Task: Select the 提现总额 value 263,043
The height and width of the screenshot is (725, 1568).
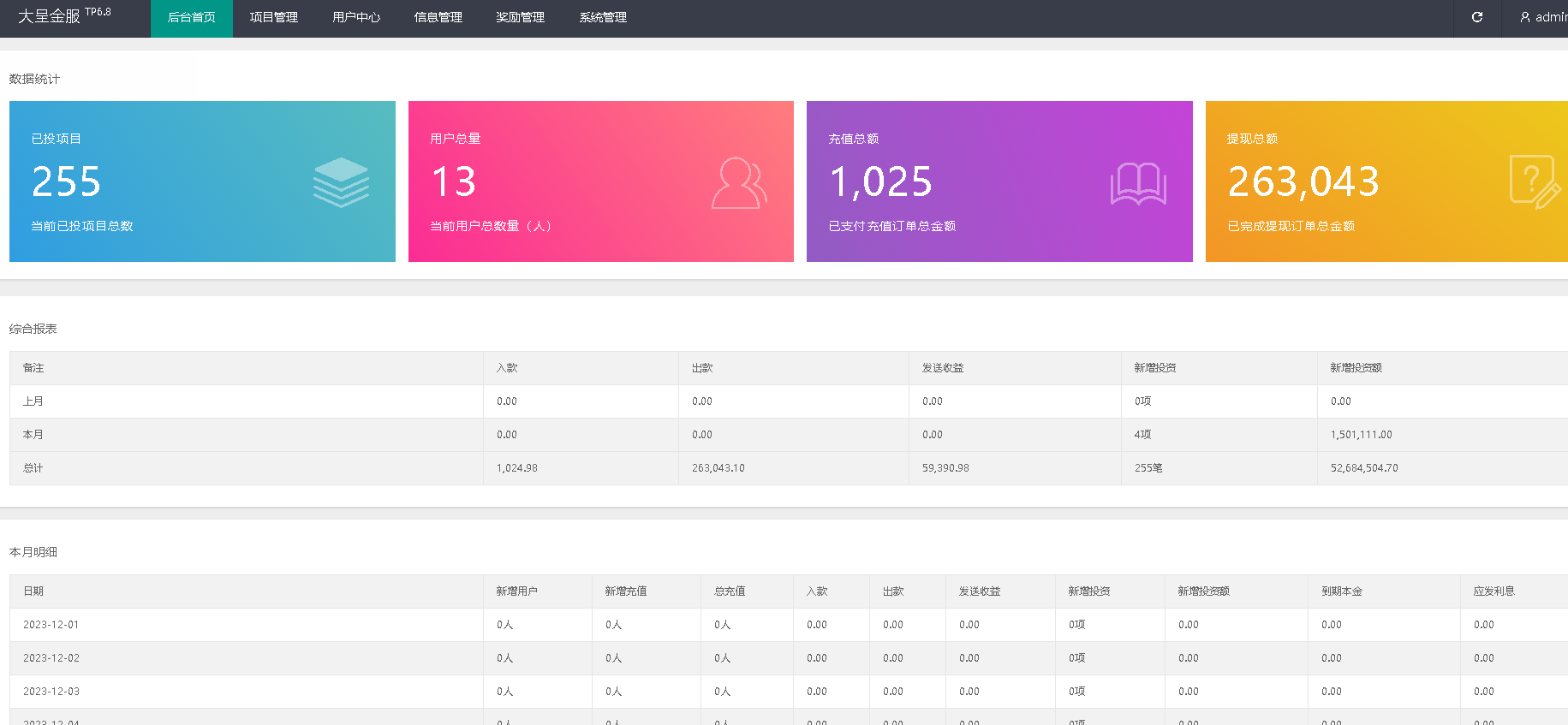Action: click(x=1304, y=181)
